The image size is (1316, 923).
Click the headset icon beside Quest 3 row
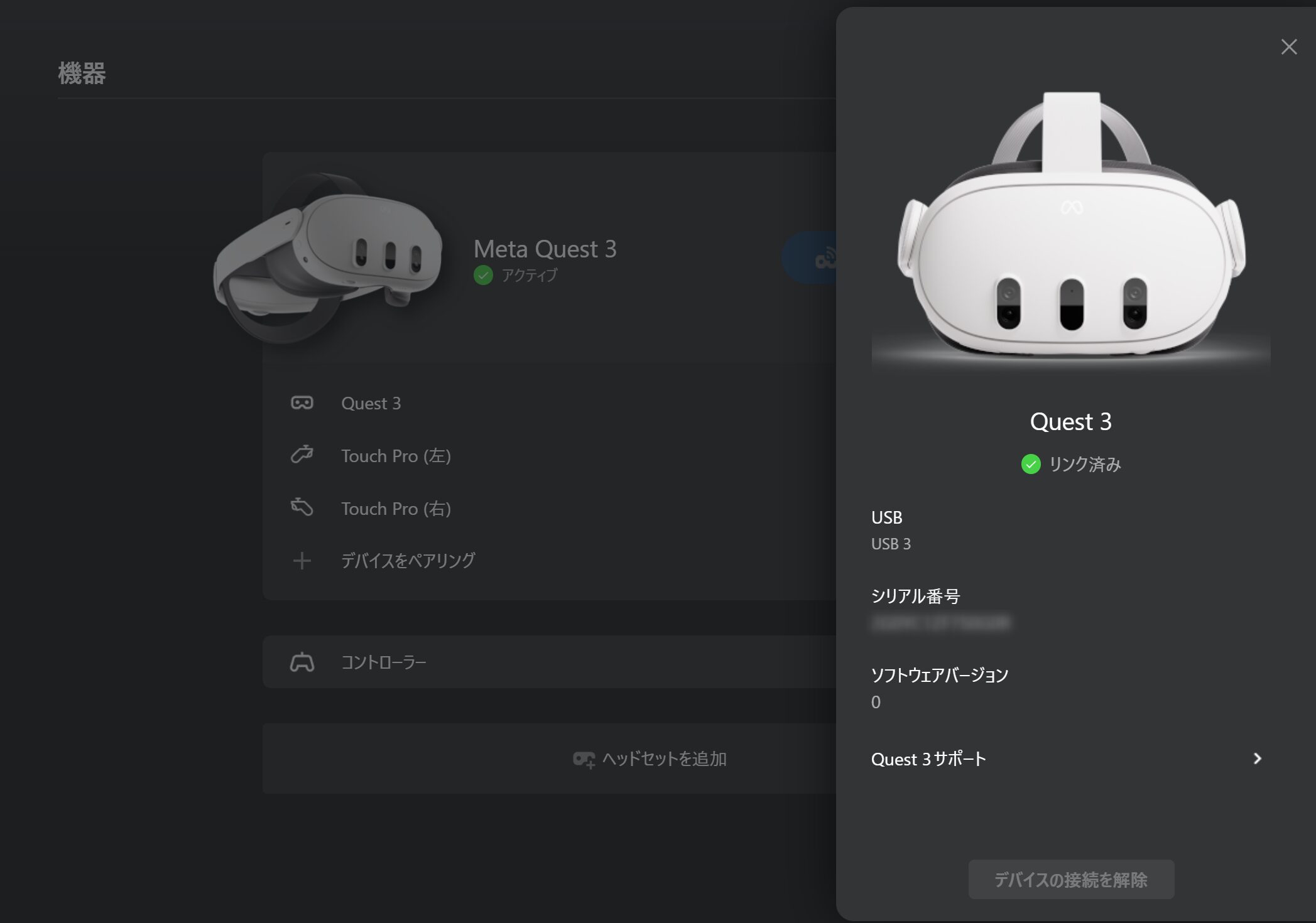point(302,402)
